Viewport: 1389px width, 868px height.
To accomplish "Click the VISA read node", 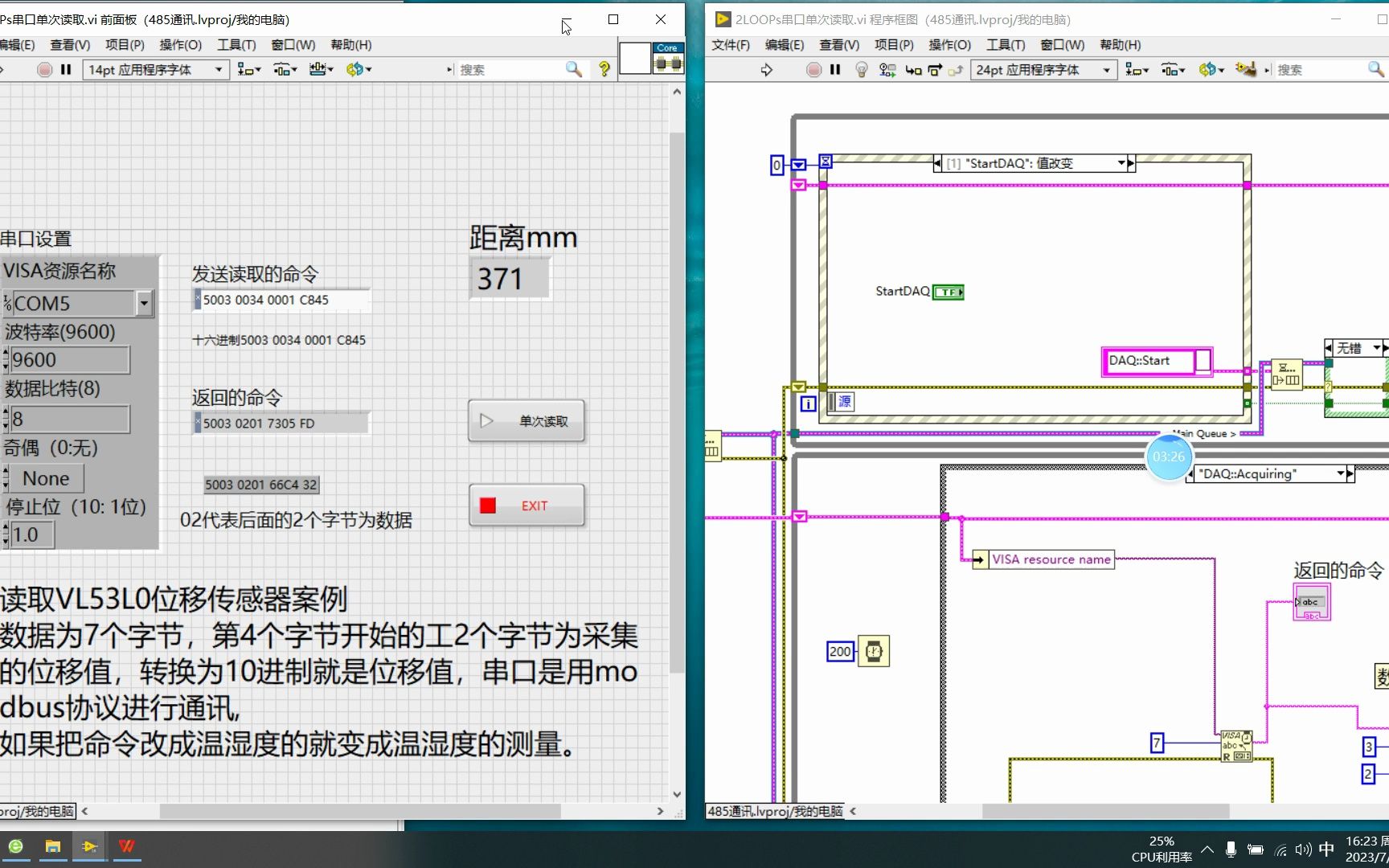I will coord(1236,746).
